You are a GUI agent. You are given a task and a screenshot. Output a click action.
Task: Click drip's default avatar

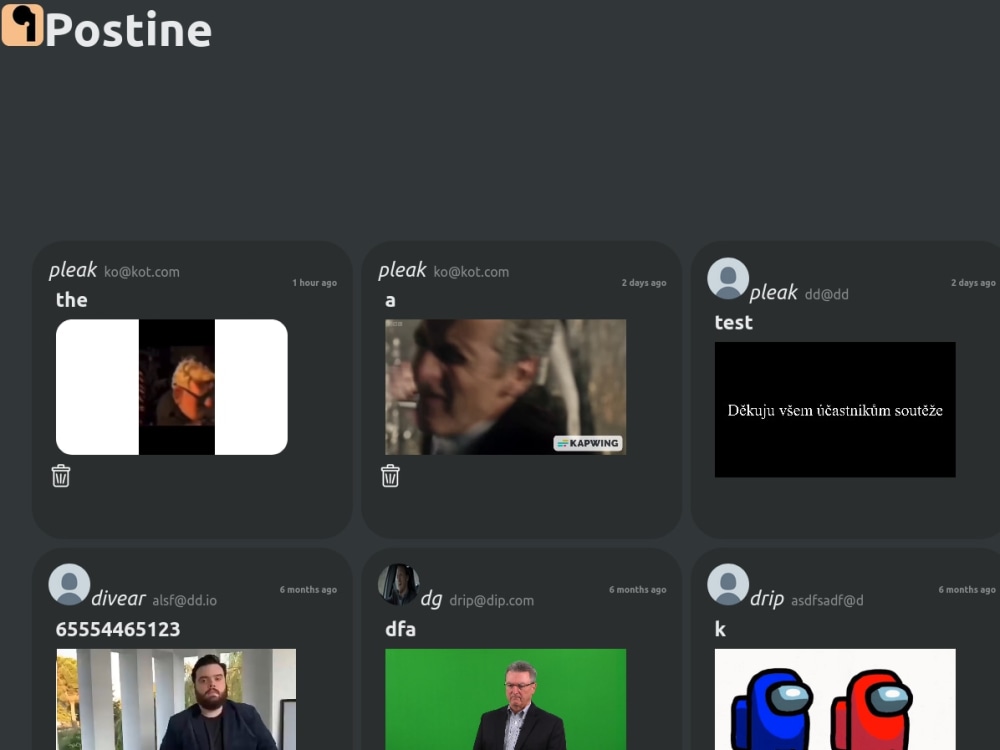pyautogui.click(x=728, y=584)
